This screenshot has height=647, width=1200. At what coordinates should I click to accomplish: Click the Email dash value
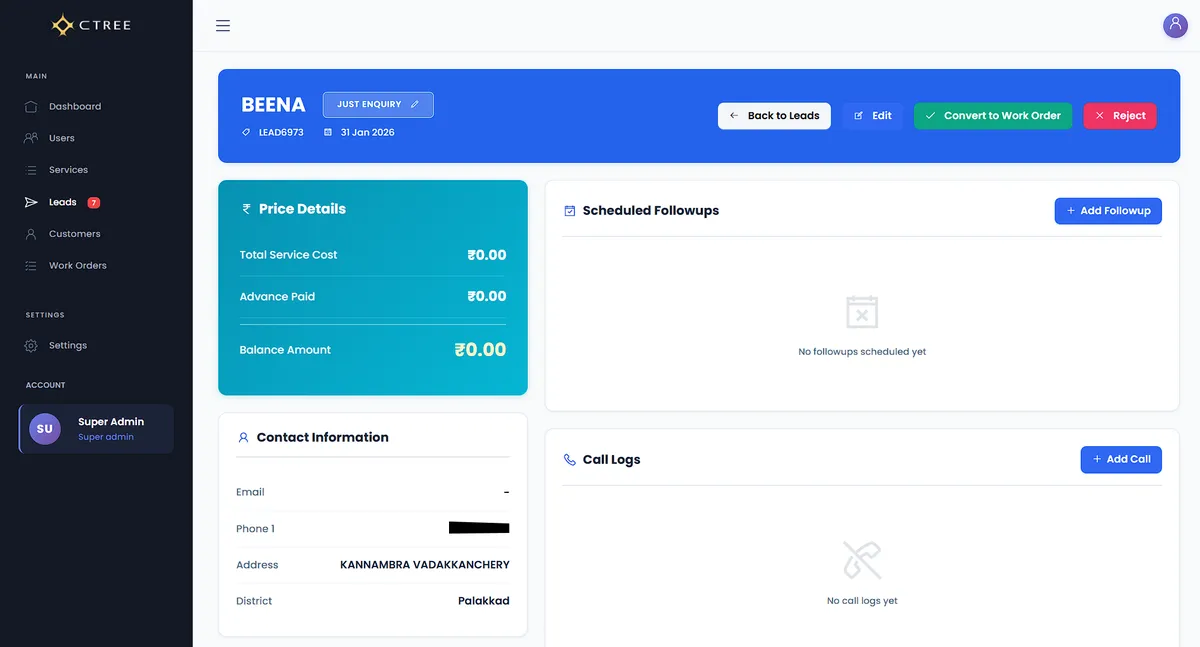click(506, 492)
